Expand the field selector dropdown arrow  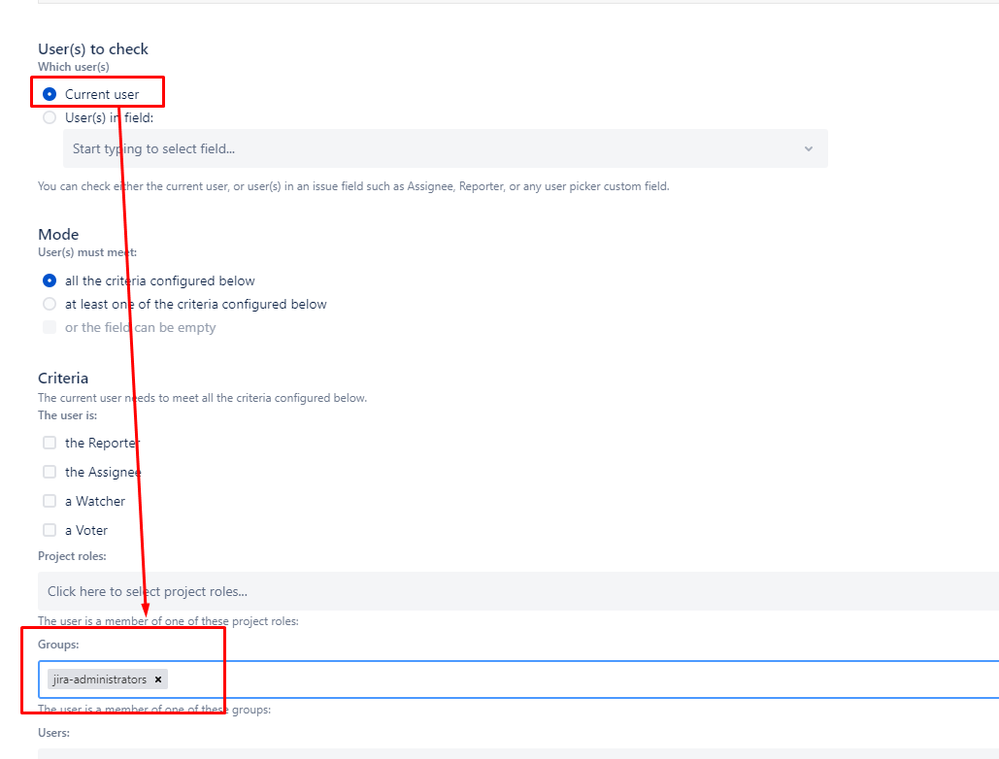point(809,148)
